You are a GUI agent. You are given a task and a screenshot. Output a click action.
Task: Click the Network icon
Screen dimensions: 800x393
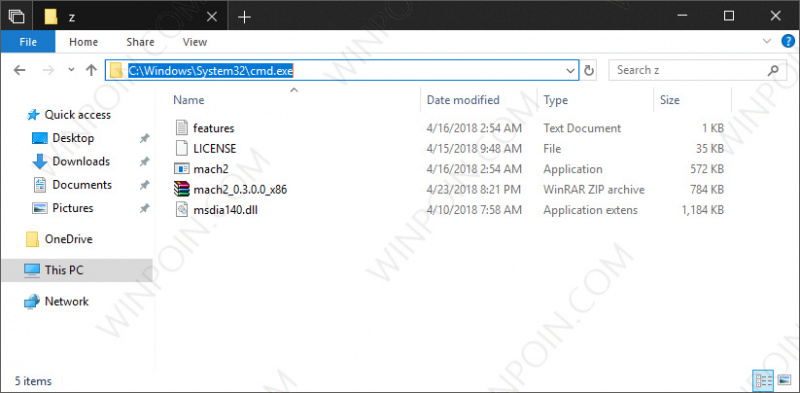pyautogui.click(x=32, y=301)
